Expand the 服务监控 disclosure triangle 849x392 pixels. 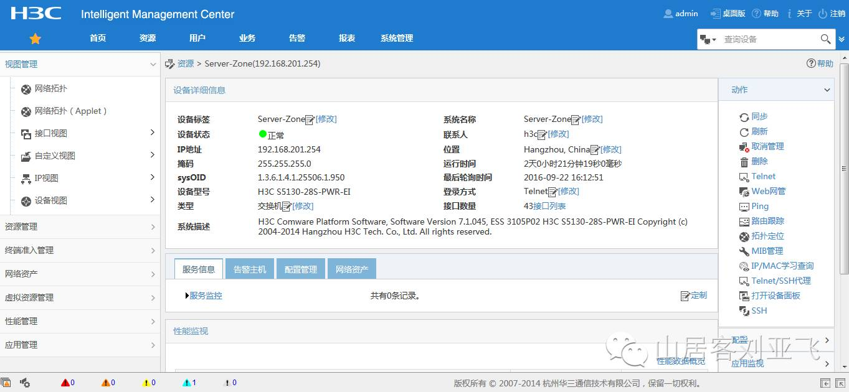(187, 296)
